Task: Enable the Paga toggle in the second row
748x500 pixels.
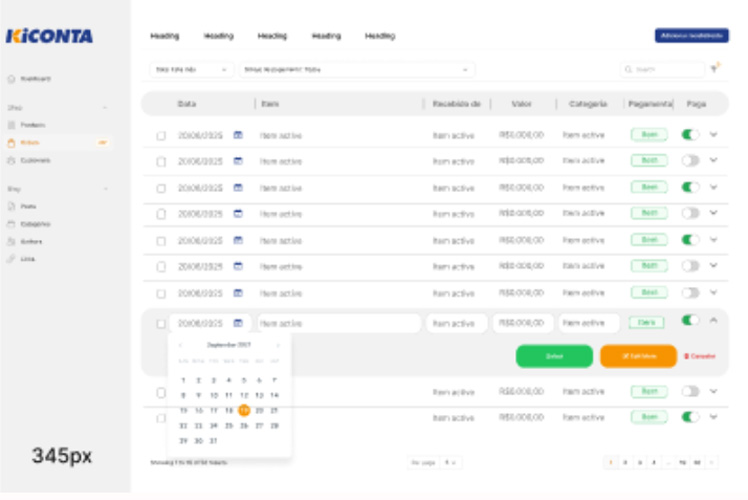Action: (x=690, y=160)
